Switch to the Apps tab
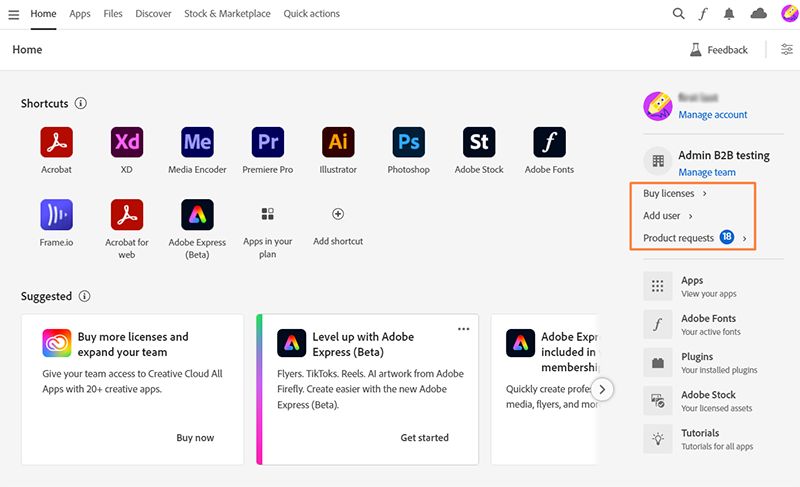The height and width of the screenshot is (487, 800). (x=80, y=14)
